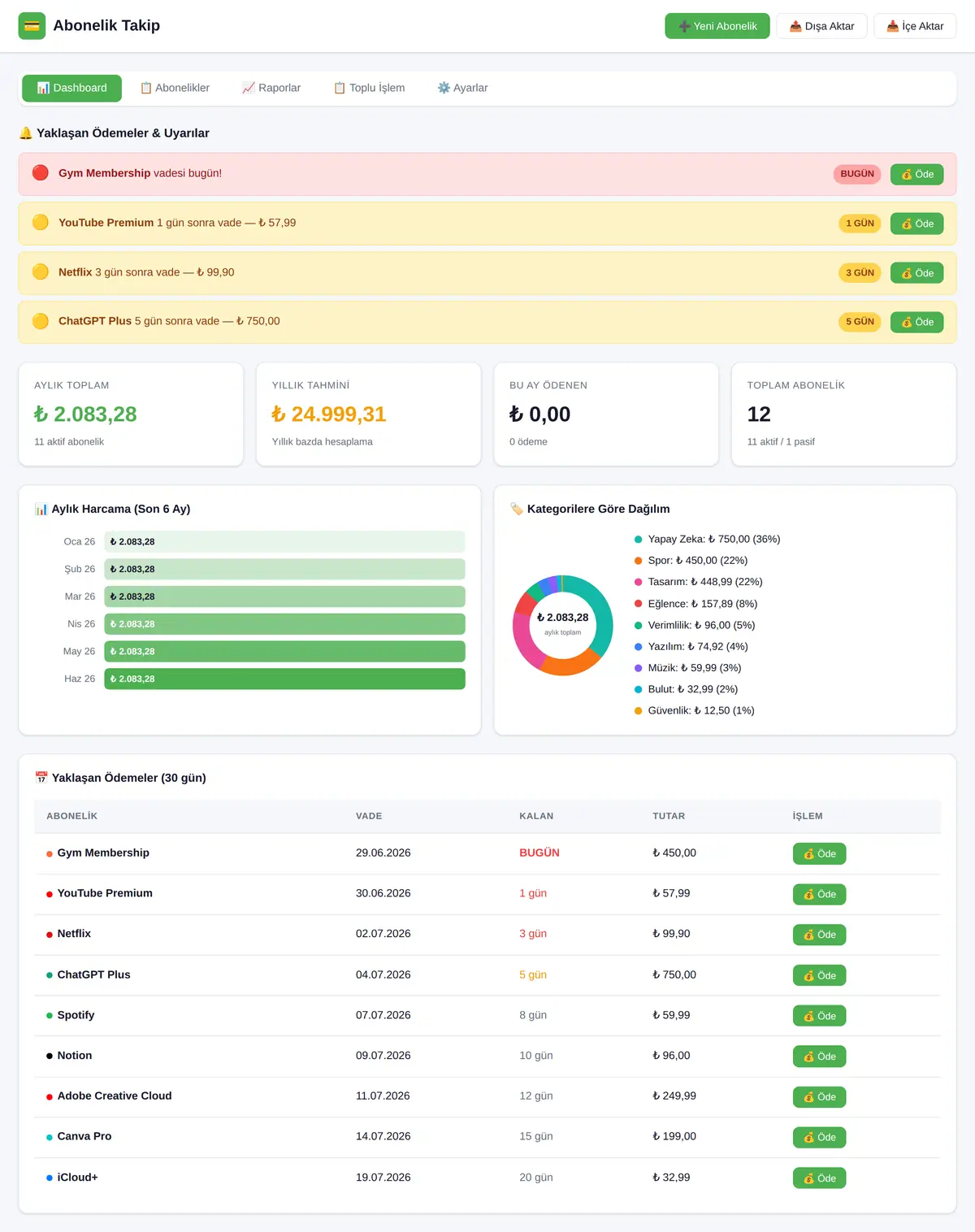Click the red alert circle beside Gym Membership warning
Screen dimensions: 975x1232
pos(41,173)
